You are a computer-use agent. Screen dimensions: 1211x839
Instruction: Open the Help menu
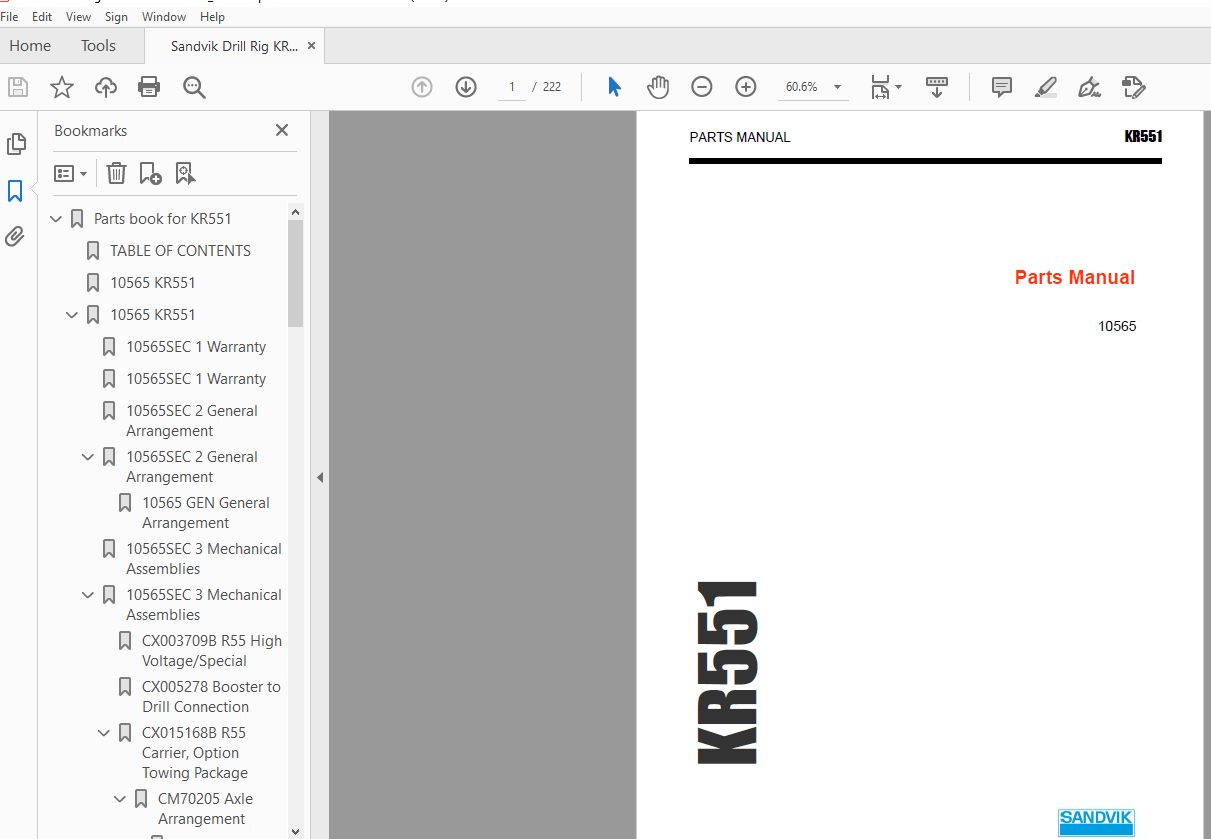click(x=212, y=17)
